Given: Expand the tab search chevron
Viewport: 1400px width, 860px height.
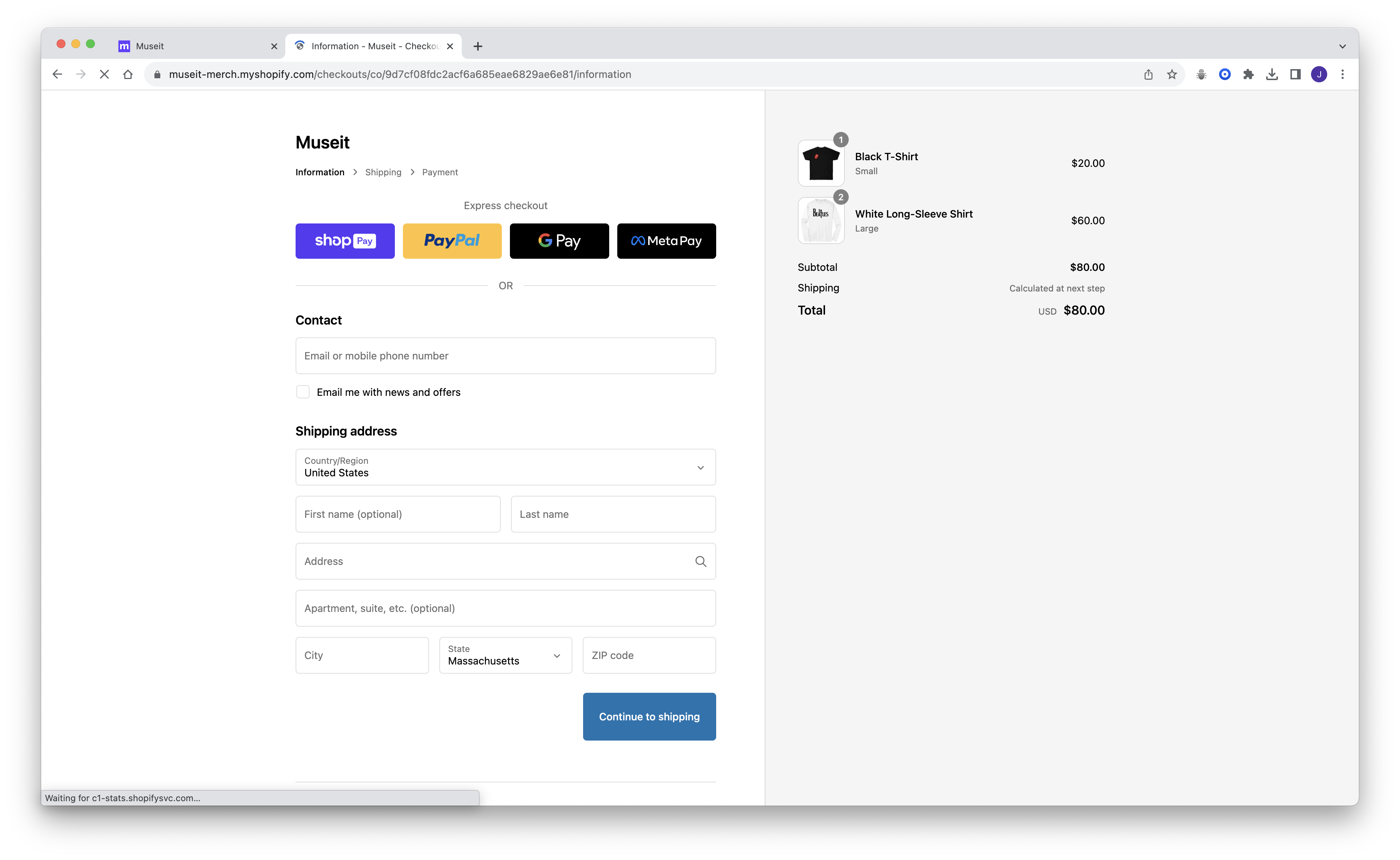Looking at the screenshot, I should coord(1342,47).
